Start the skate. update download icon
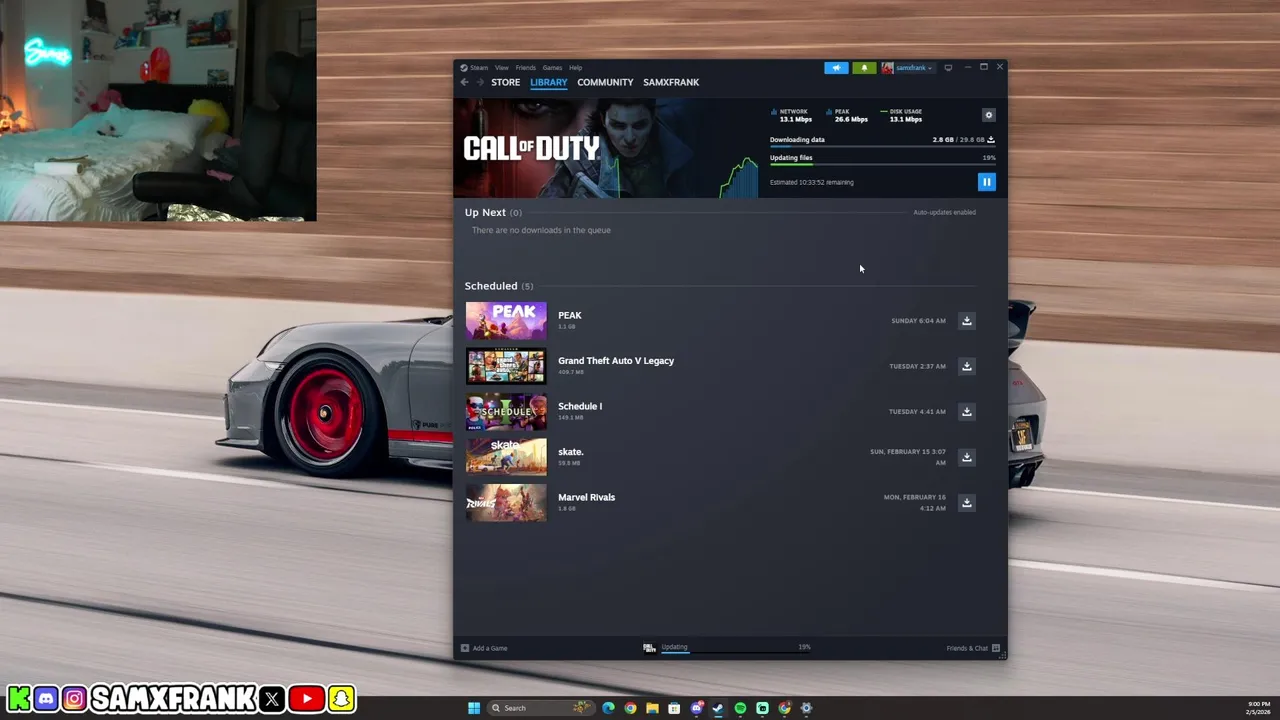The height and width of the screenshot is (720, 1280). [x=966, y=457]
